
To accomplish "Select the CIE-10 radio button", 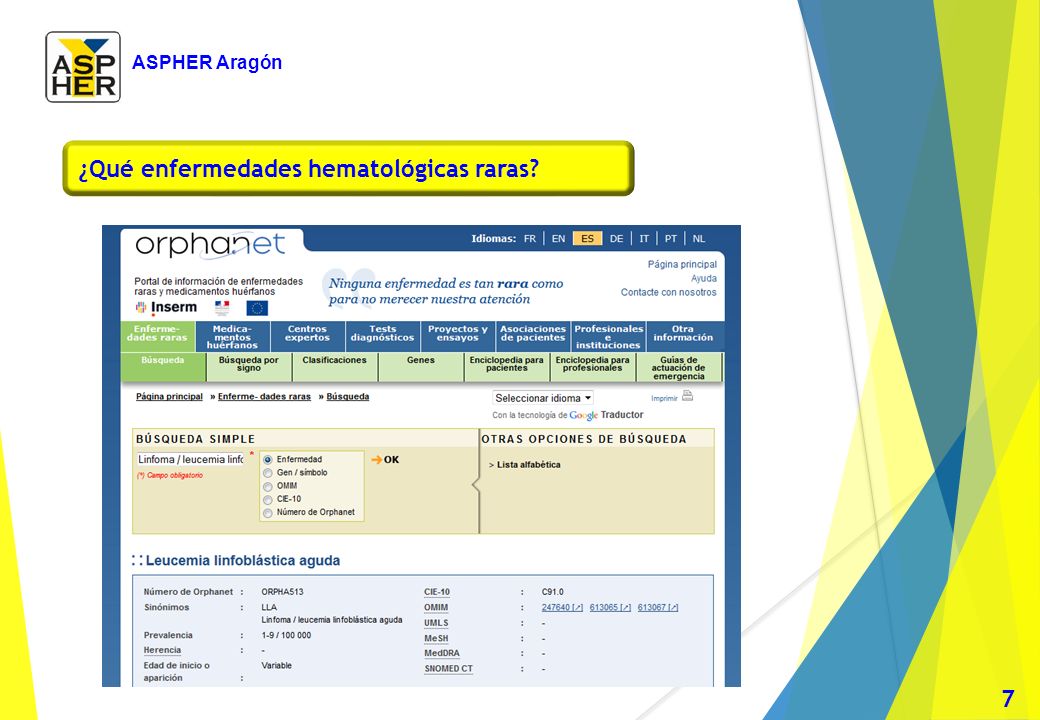I will pyautogui.click(x=267, y=499).
